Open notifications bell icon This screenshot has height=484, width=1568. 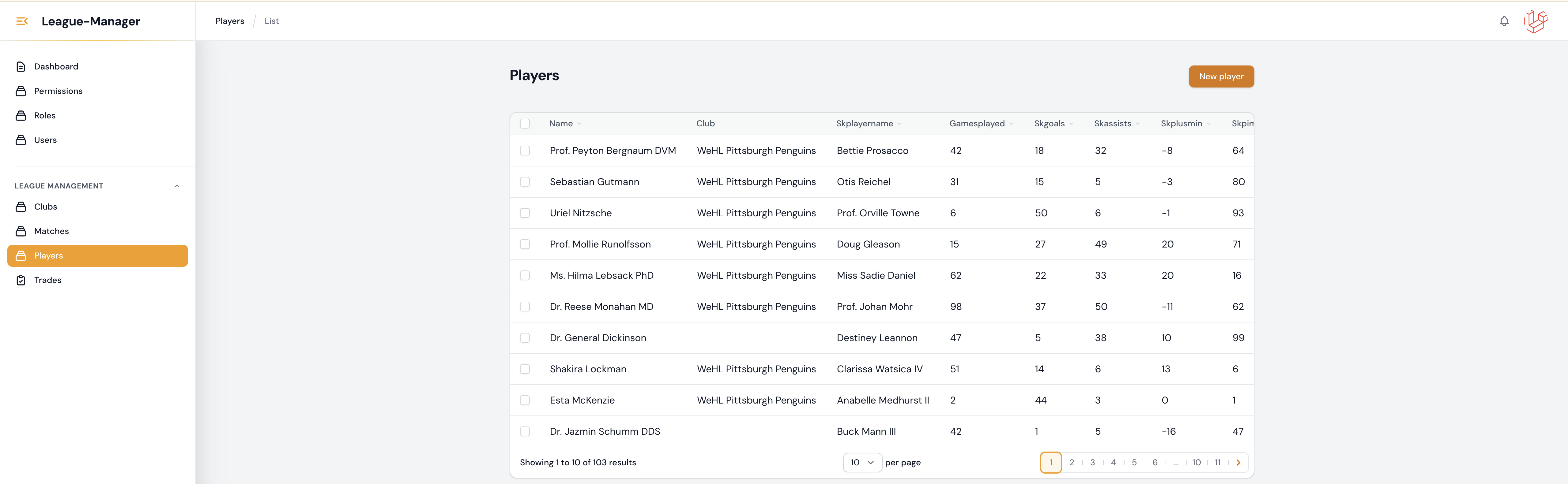(1503, 21)
